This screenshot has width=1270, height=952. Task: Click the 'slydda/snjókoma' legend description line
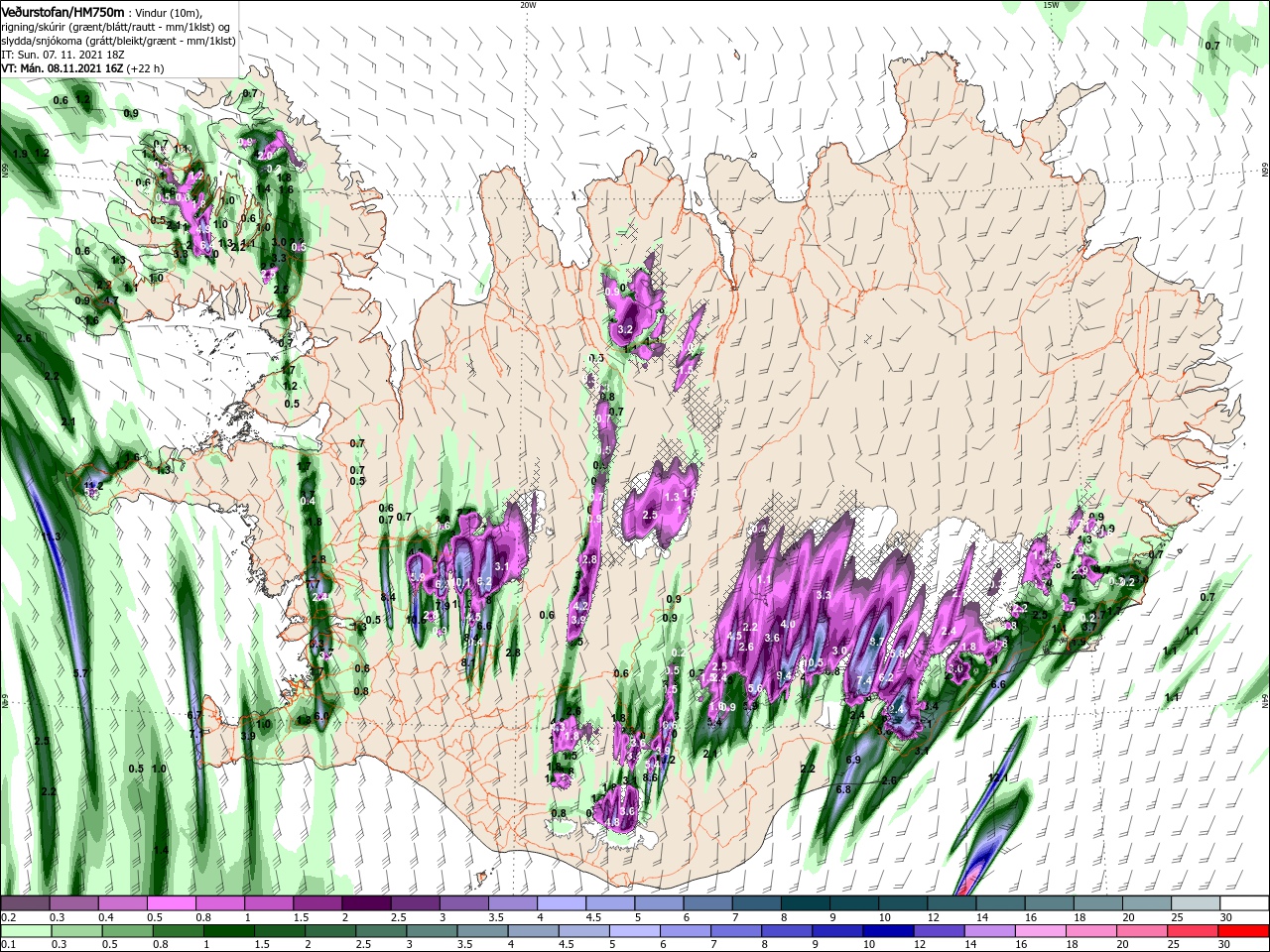(117, 41)
